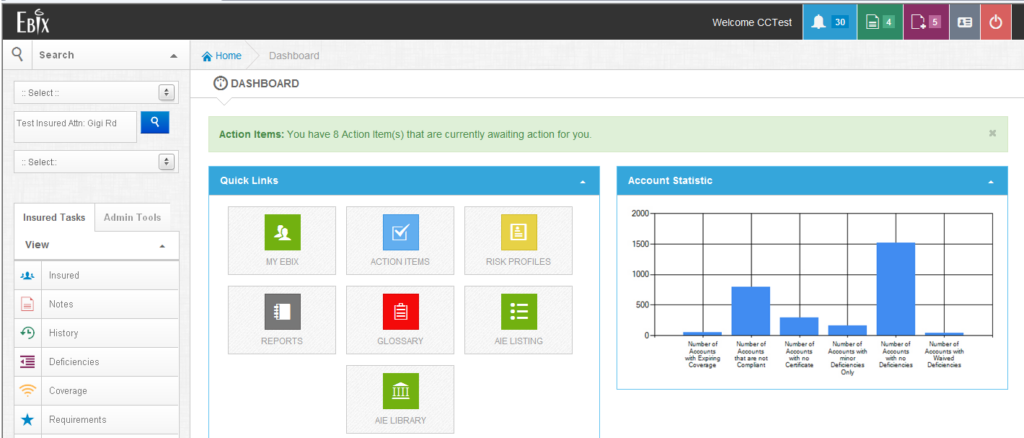Open the MY EBIX quick link
The width and height of the screenshot is (1024, 438).
click(282, 240)
